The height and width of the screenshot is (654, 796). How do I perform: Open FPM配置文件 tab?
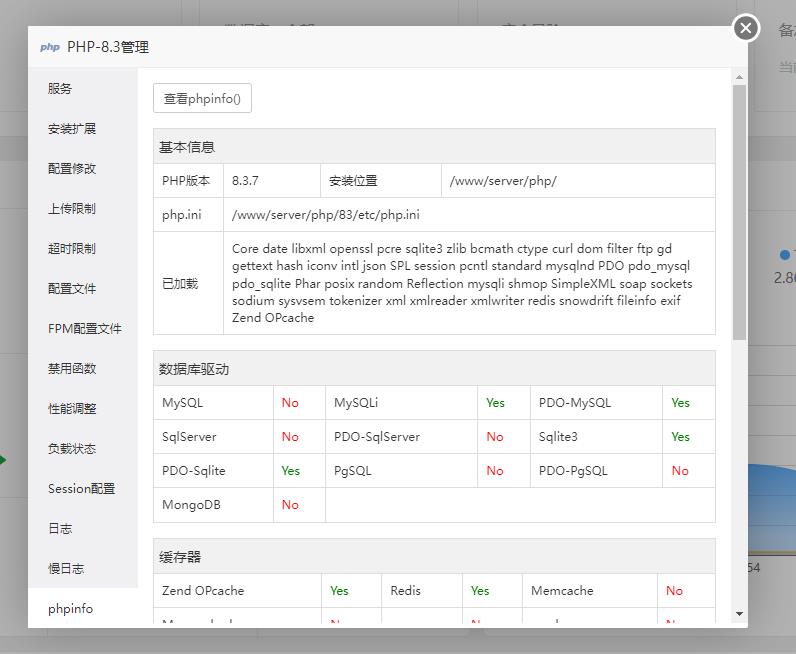(x=85, y=329)
